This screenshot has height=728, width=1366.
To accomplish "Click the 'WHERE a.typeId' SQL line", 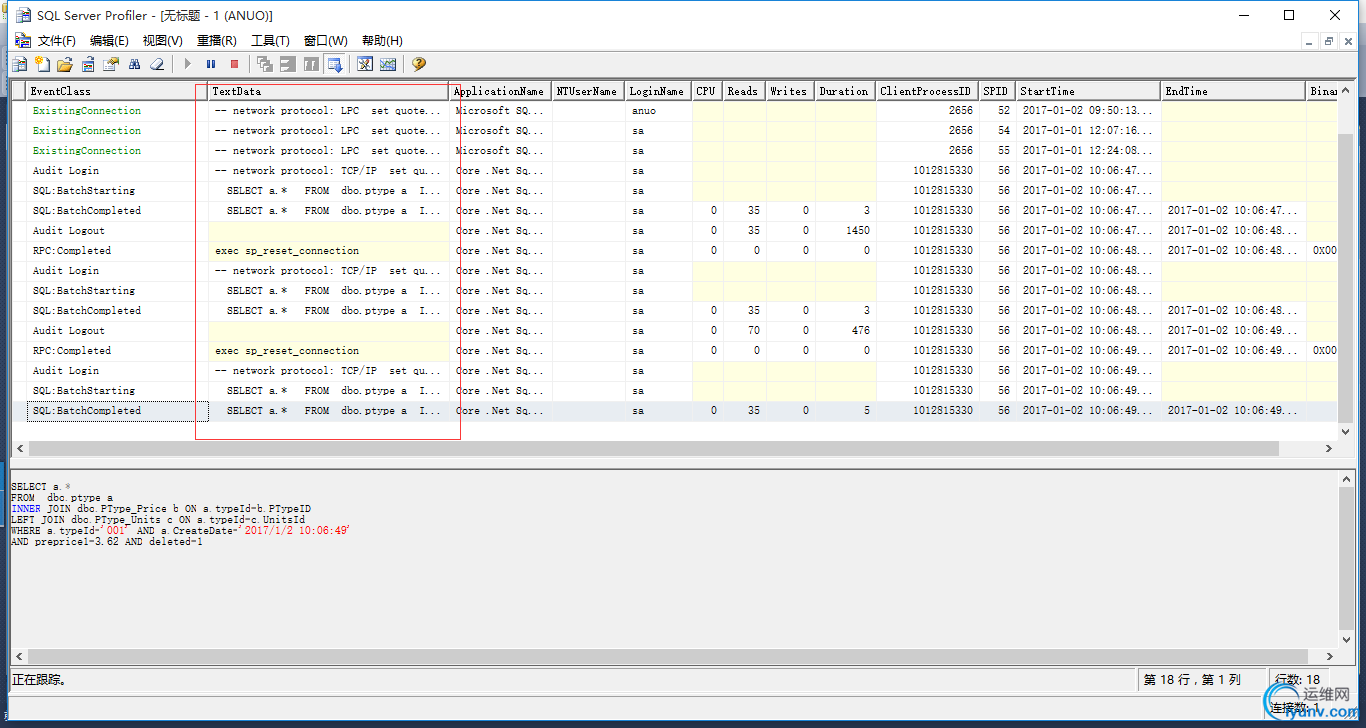I will [x=181, y=531].
